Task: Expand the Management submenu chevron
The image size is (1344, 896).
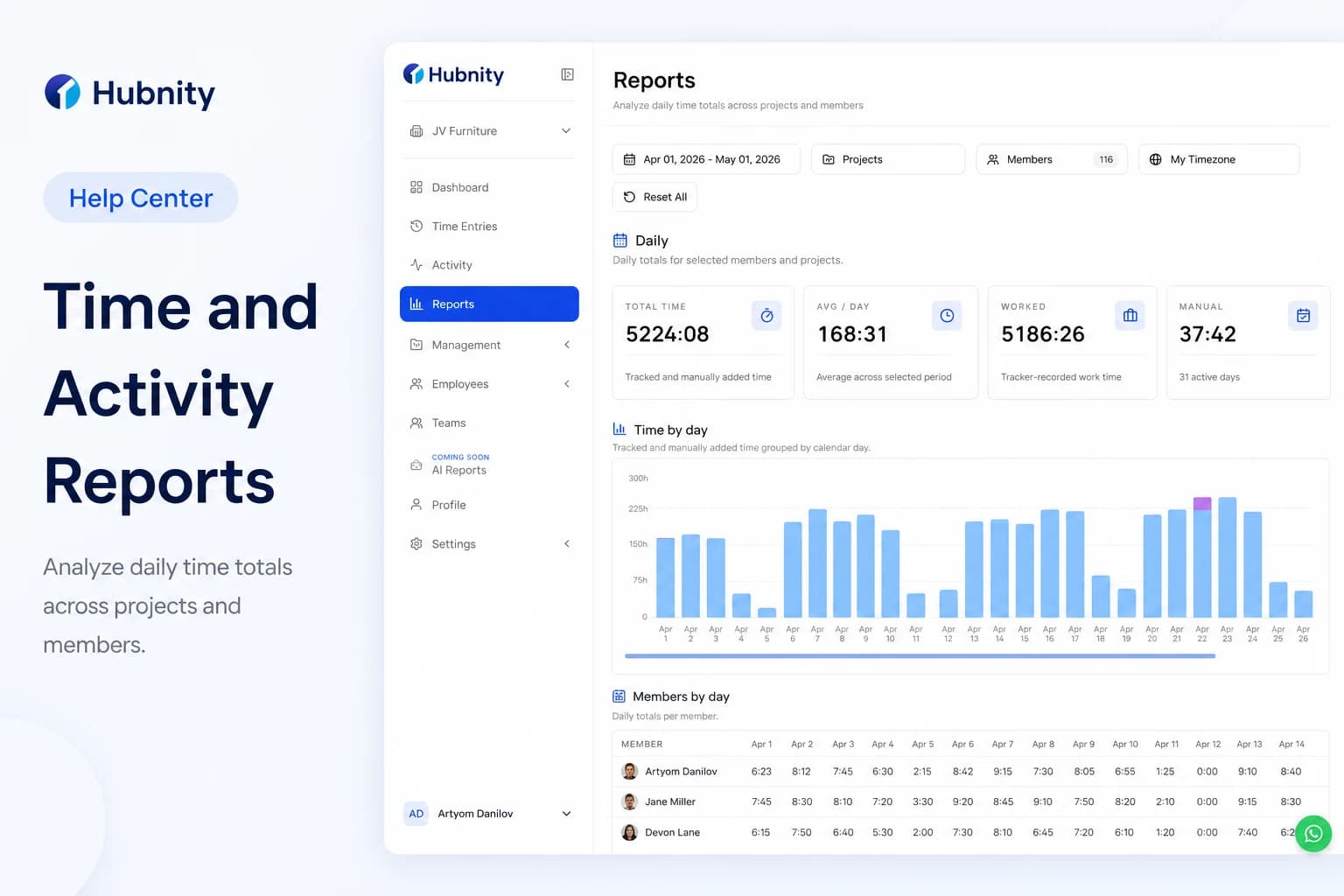Action: tap(567, 345)
